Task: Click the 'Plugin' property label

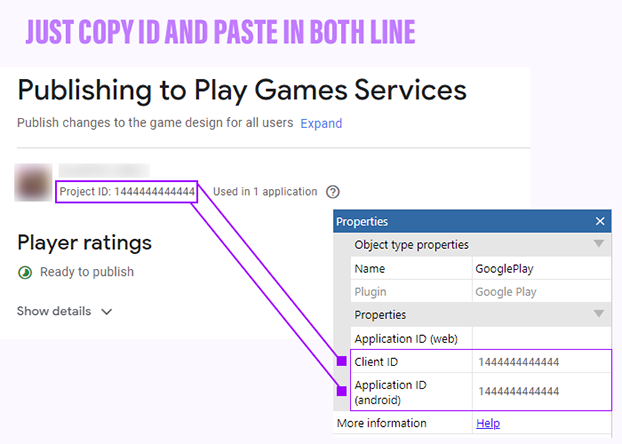Action: pos(370,292)
